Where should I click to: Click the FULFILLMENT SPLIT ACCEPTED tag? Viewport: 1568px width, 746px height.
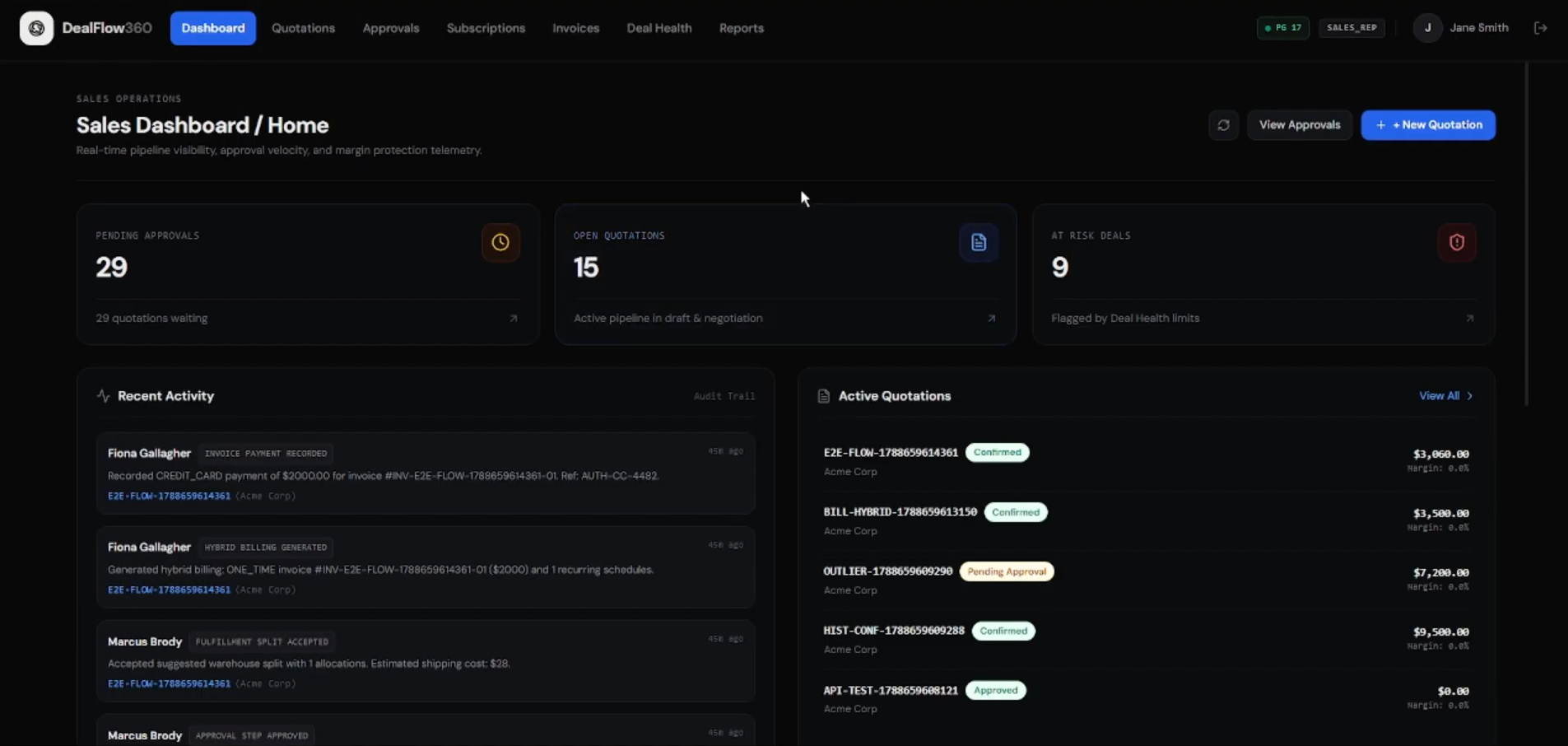[262, 641]
